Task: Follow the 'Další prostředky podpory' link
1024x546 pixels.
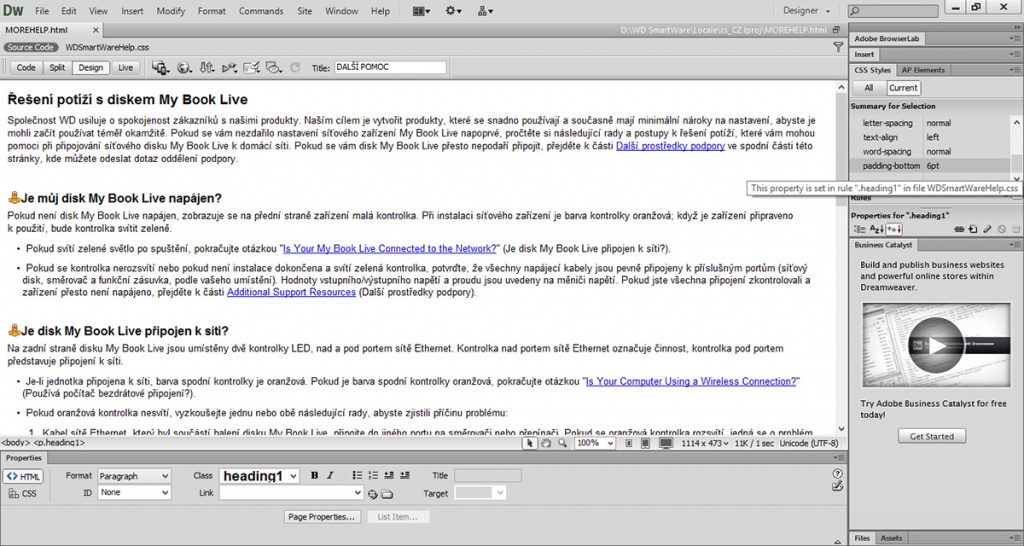Action: coord(670,146)
